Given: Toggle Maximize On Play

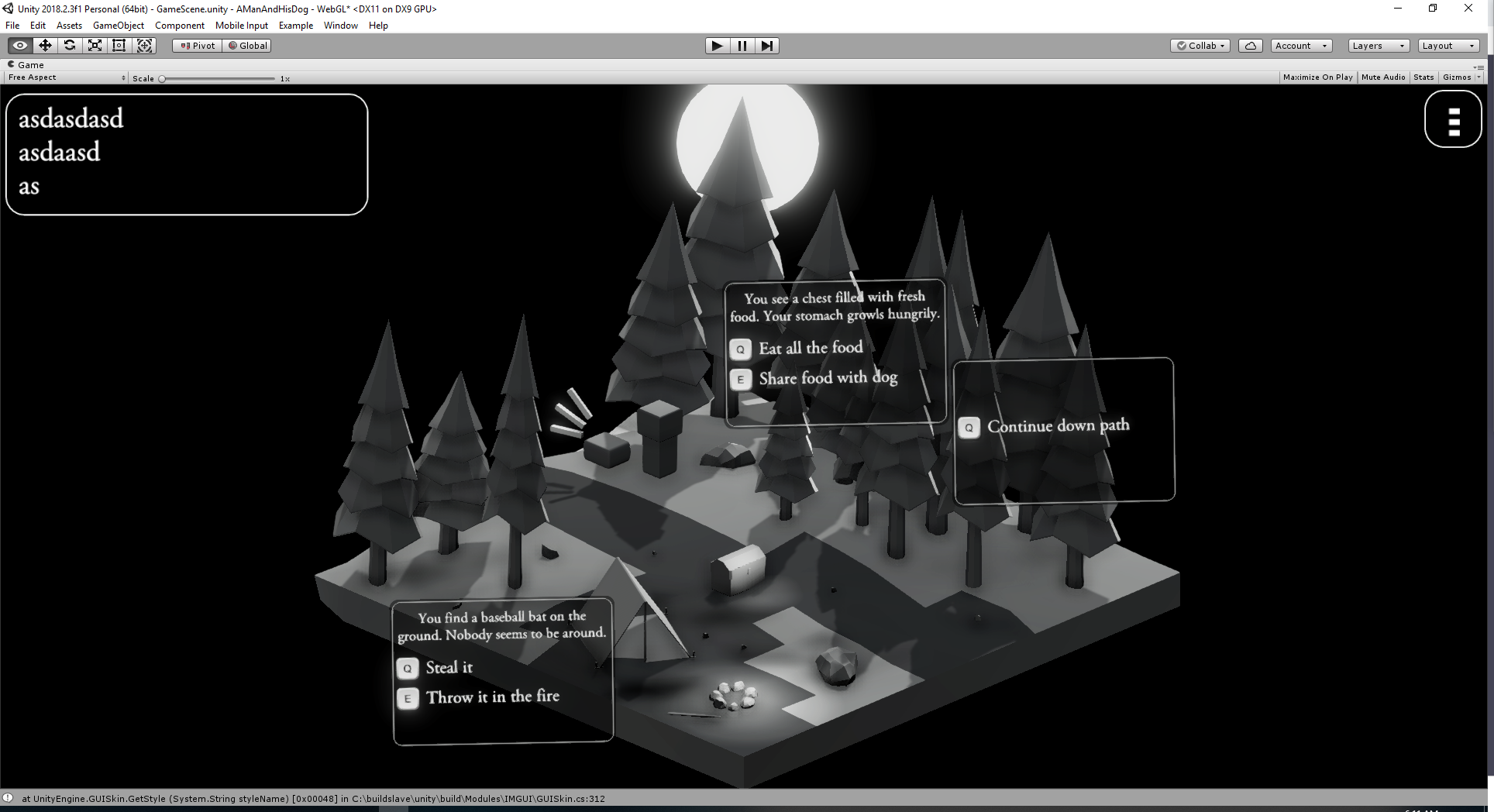Looking at the screenshot, I should pos(1317,77).
